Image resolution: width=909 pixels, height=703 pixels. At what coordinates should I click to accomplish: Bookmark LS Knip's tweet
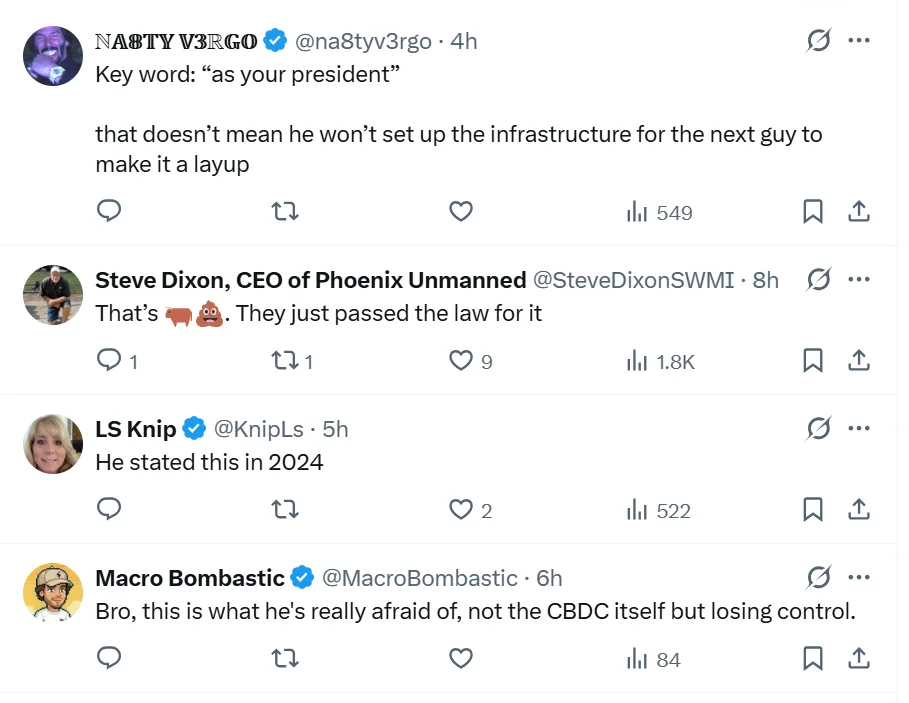click(x=813, y=510)
